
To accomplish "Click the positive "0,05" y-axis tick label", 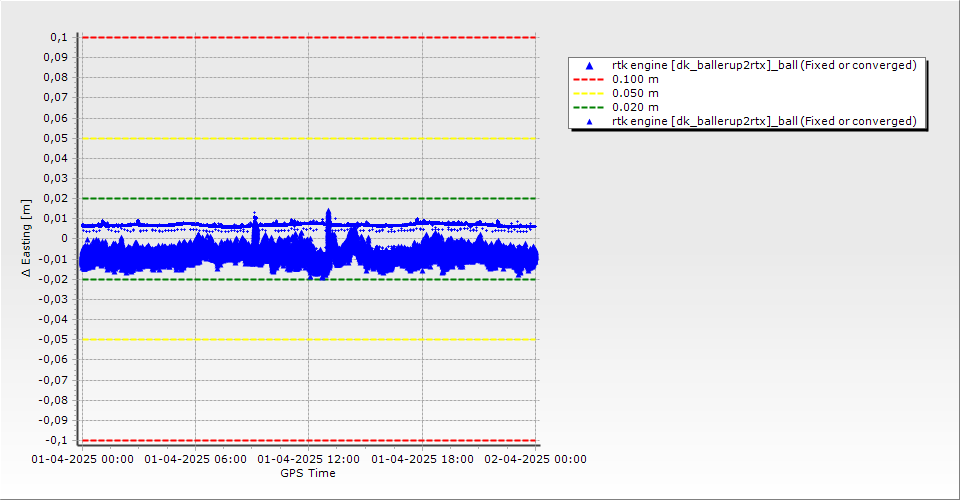I will pos(56,138).
